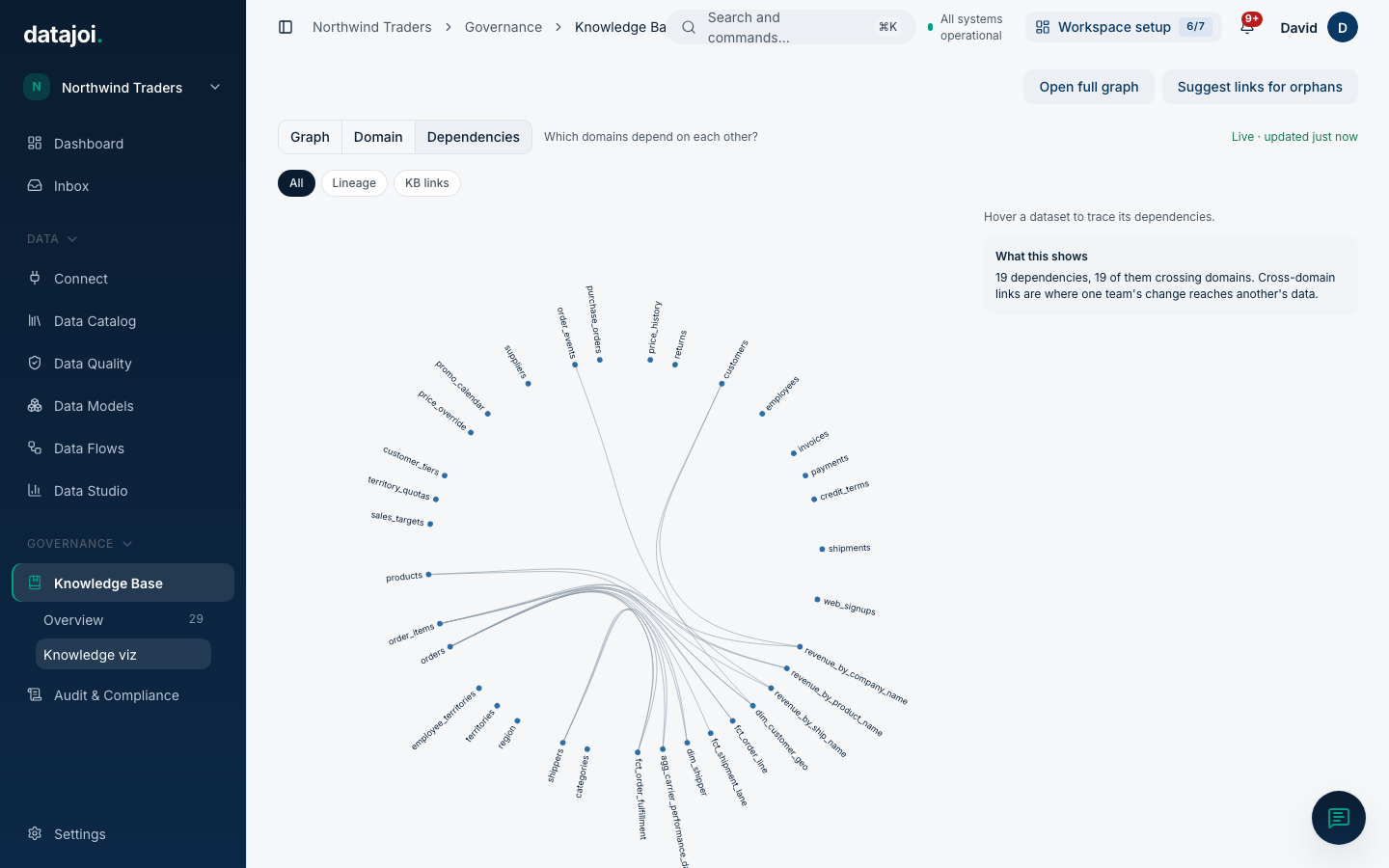
Task: Click the Connect plug icon
Action: click(35, 278)
